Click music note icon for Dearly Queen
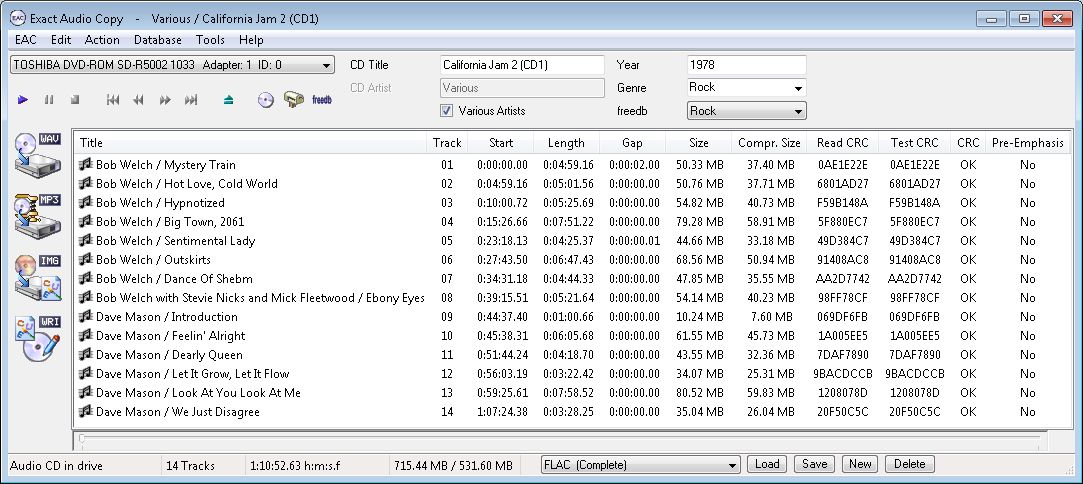The width and height of the screenshot is (1083, 484). [x=86, y=355]
